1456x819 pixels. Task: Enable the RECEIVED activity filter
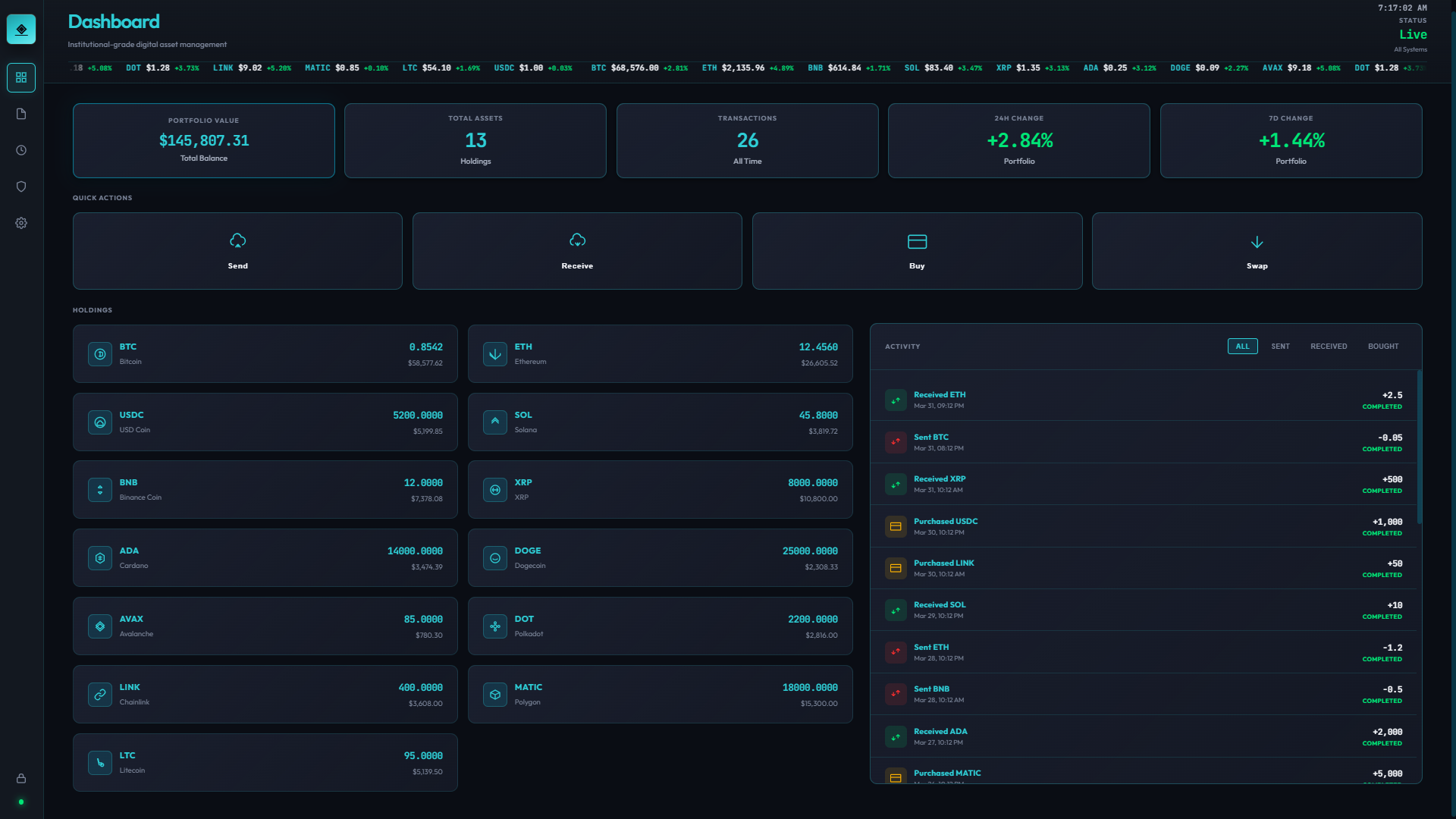coord(1329,346)
